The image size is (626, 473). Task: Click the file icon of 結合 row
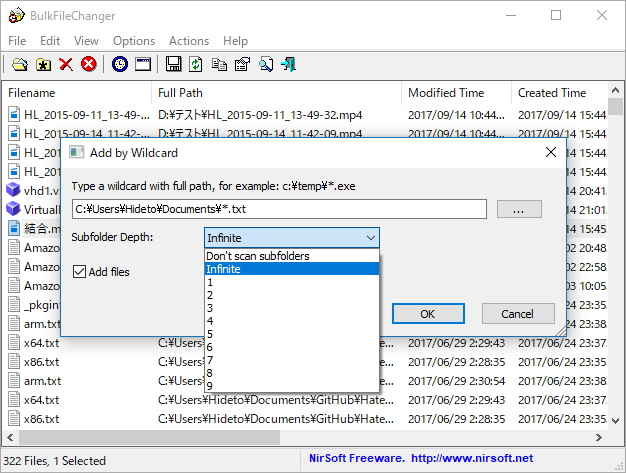click(14, 228)
